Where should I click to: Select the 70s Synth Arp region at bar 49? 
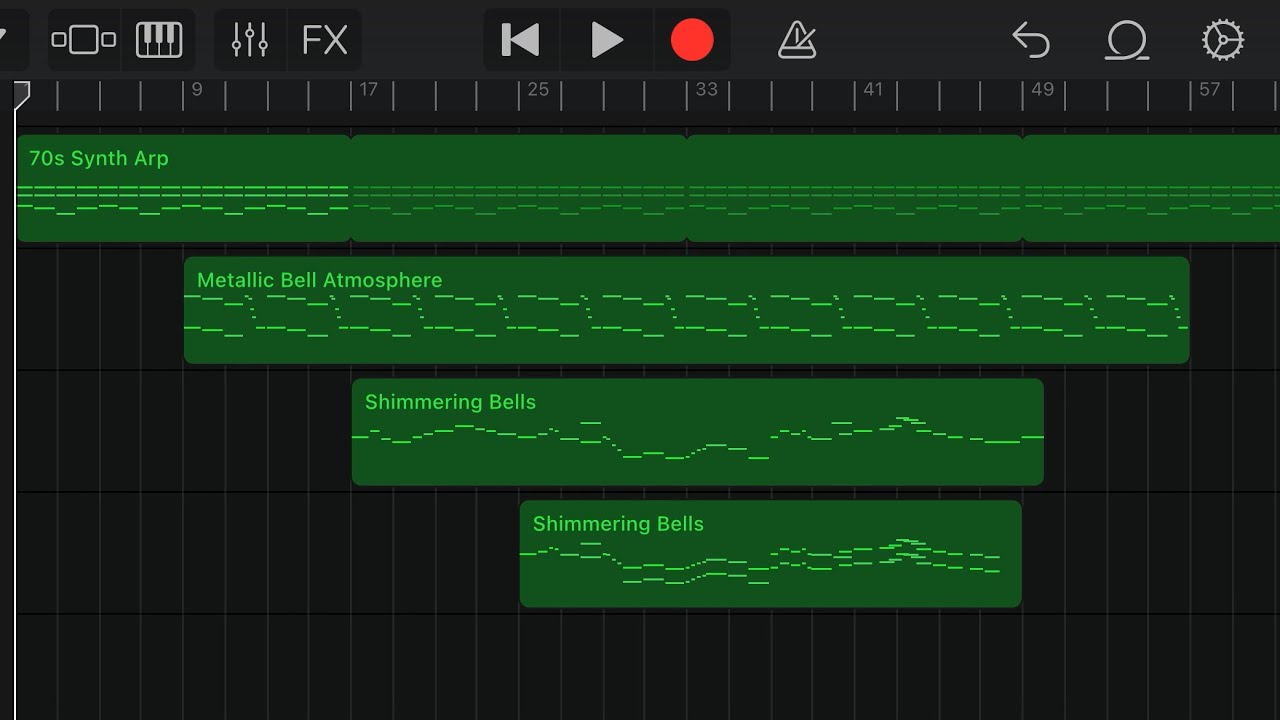[x=1151, y=188]
